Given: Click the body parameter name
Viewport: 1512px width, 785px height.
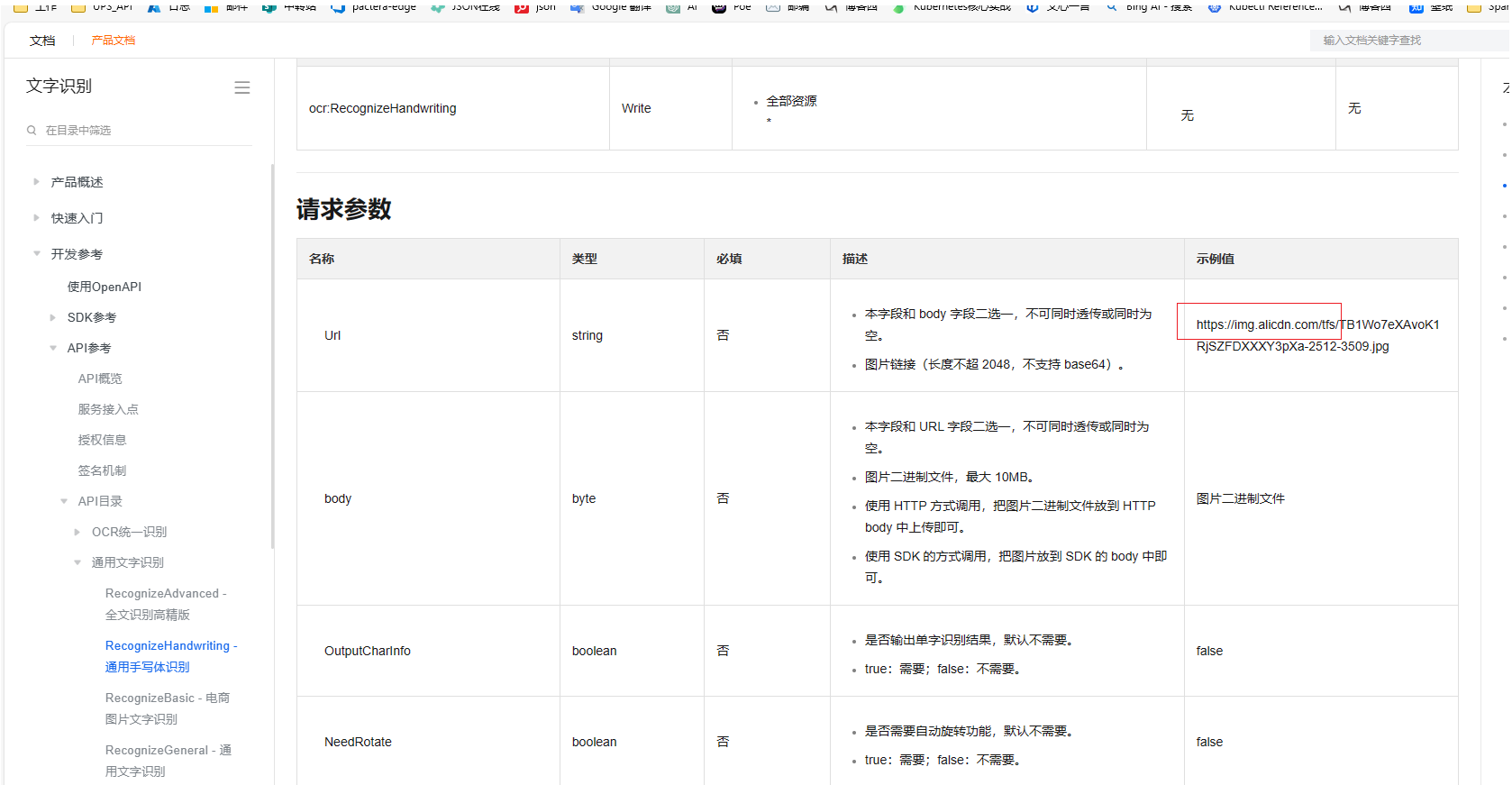Looking at the screenshot, I should pyautogui.click(x=338, y=498).
